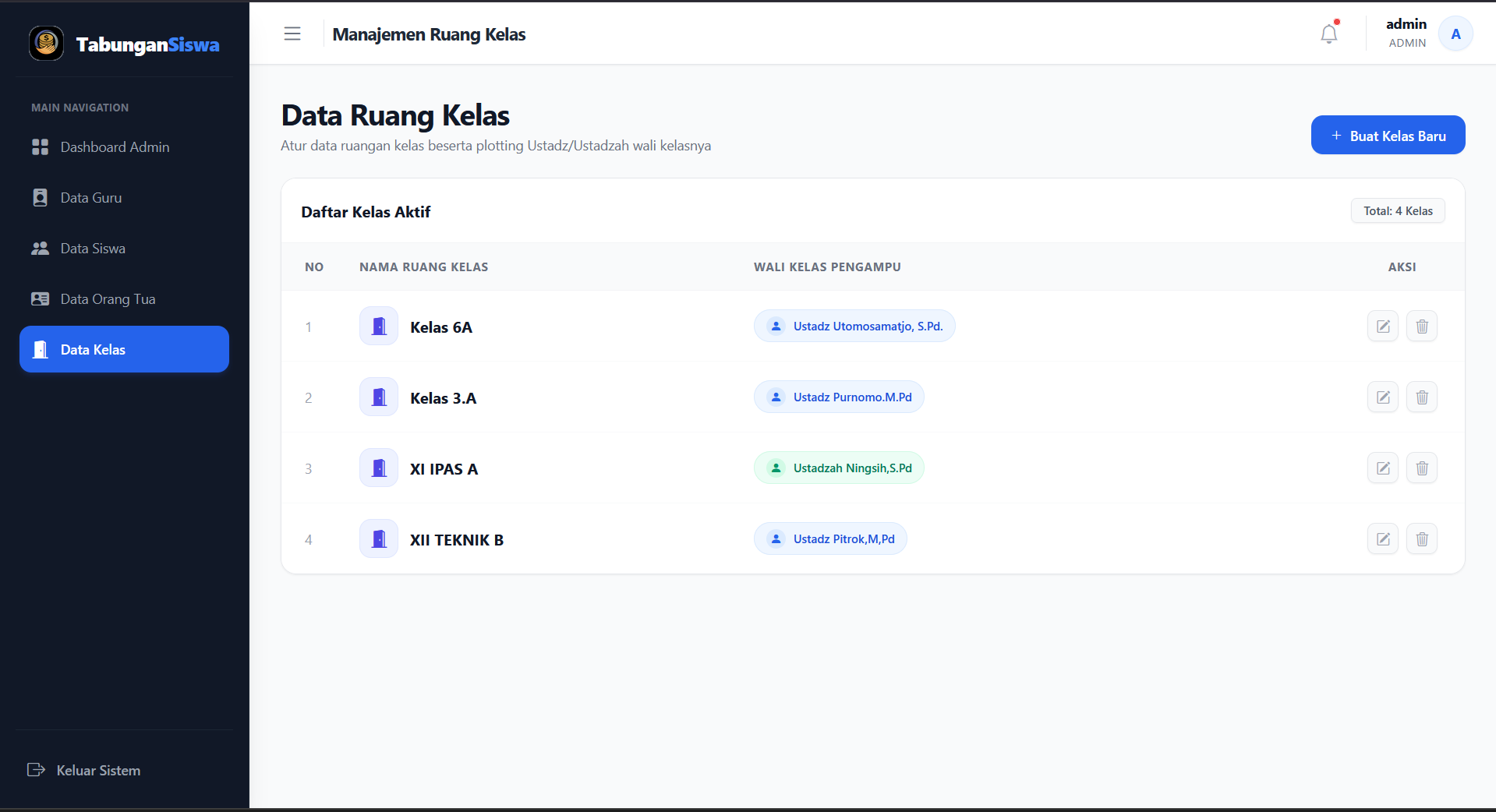Open Data Orang Tua menu

click(x=125, y=299)
